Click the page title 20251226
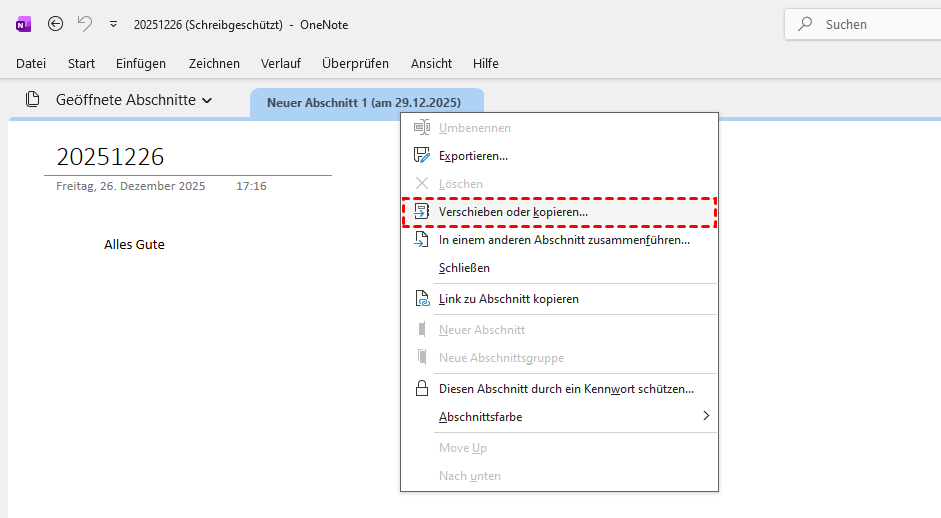Image resolution: width=941 pixels, height=518 pixels. [x=110, y=157]
